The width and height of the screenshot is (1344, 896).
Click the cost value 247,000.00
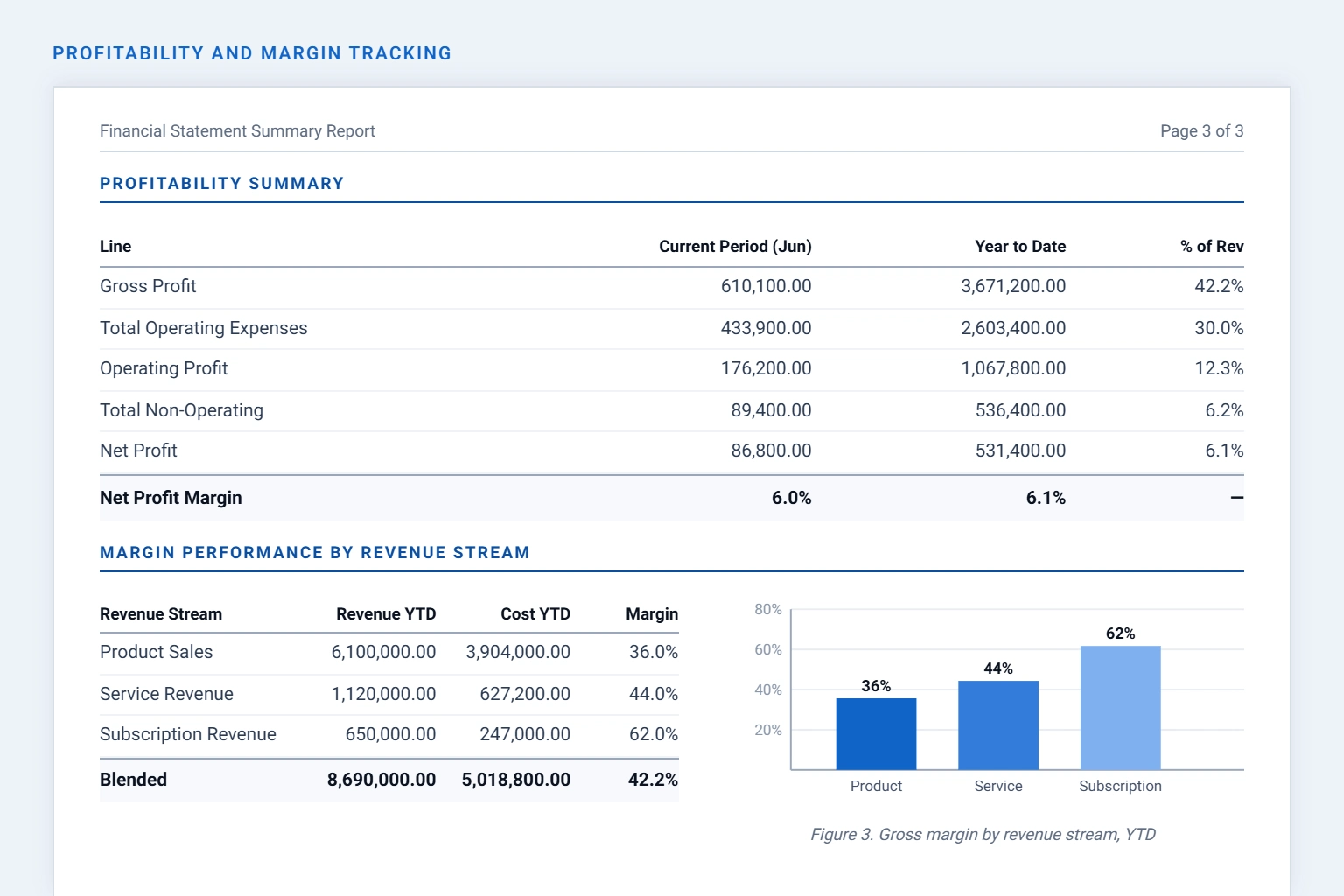point(525,734)
